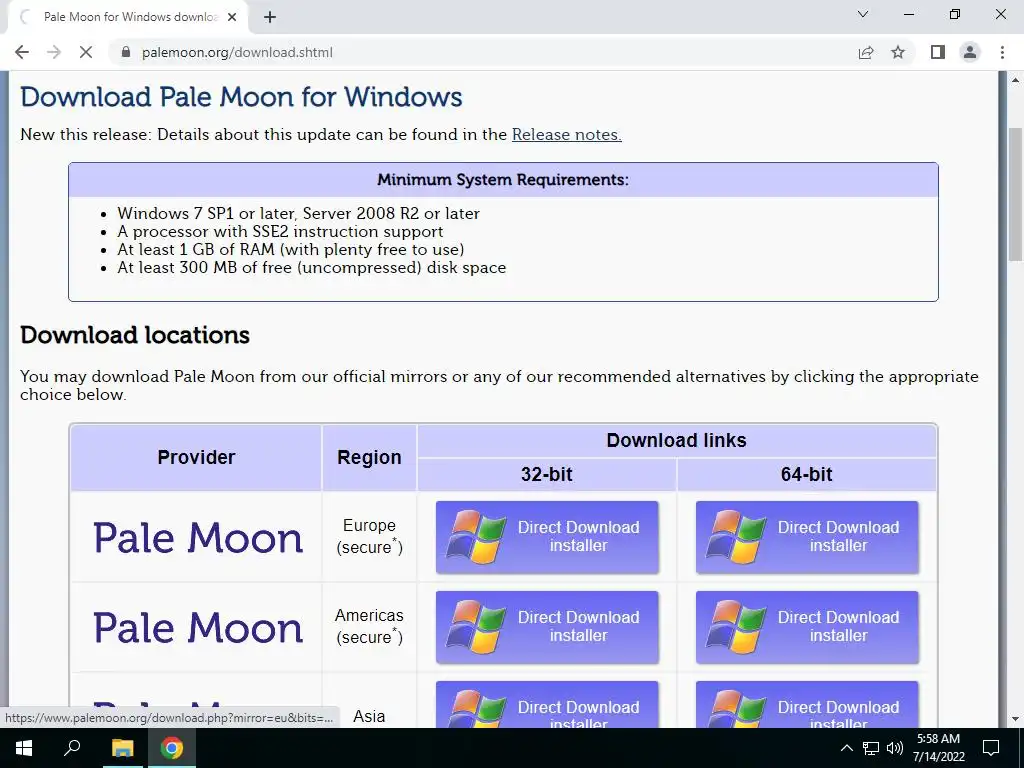The image size is (1024, 768).
Task: Click the '64-bit' column header
Action: pos(807,474)
